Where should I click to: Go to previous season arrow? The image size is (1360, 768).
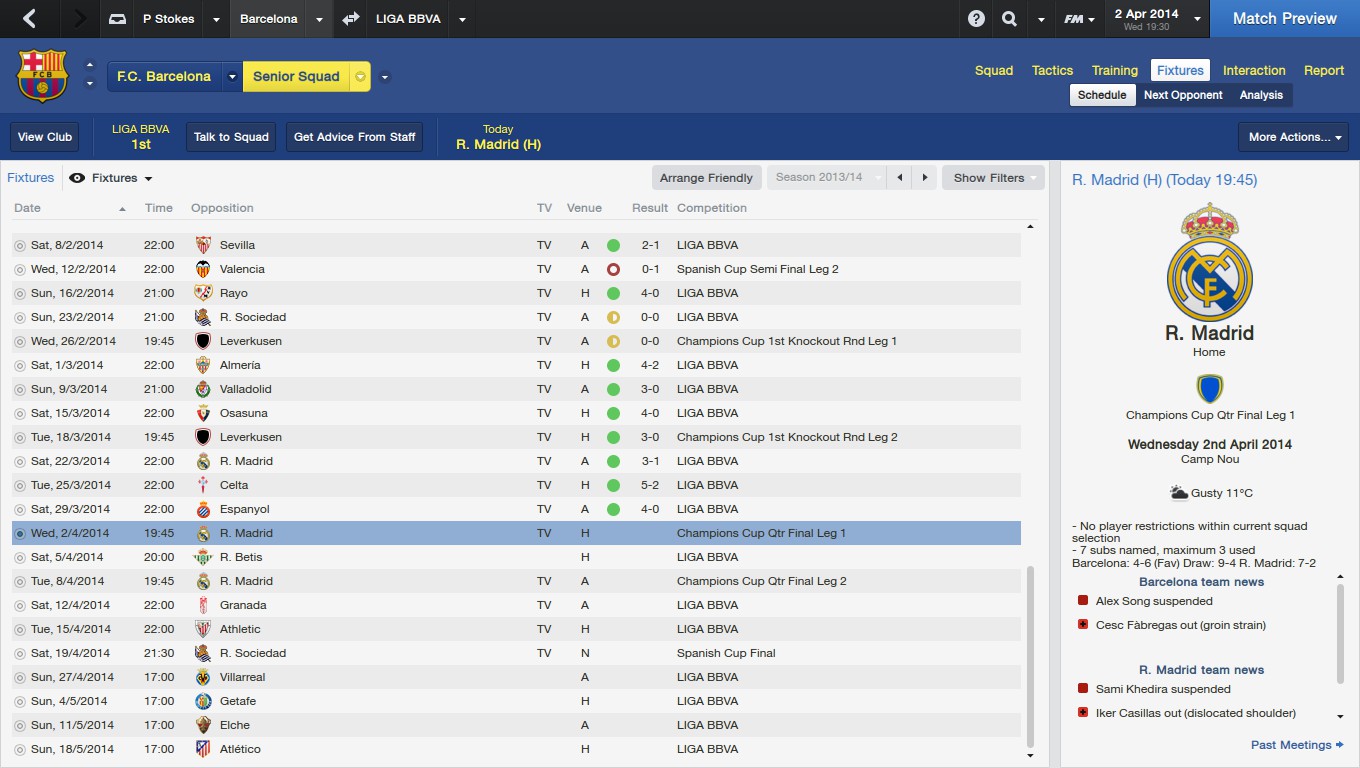coord(900,178)
